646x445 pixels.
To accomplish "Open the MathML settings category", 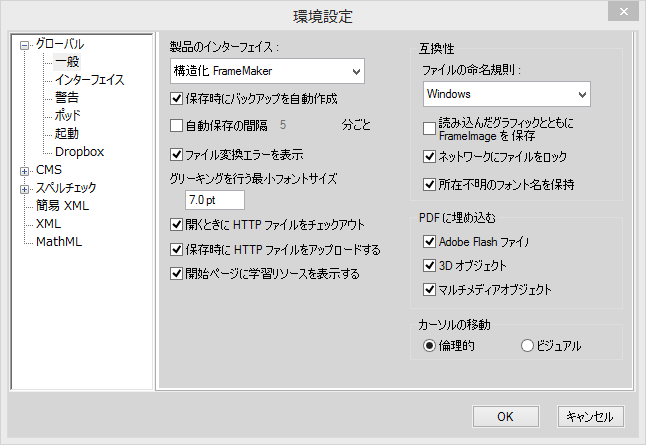I will pos(59,242).
